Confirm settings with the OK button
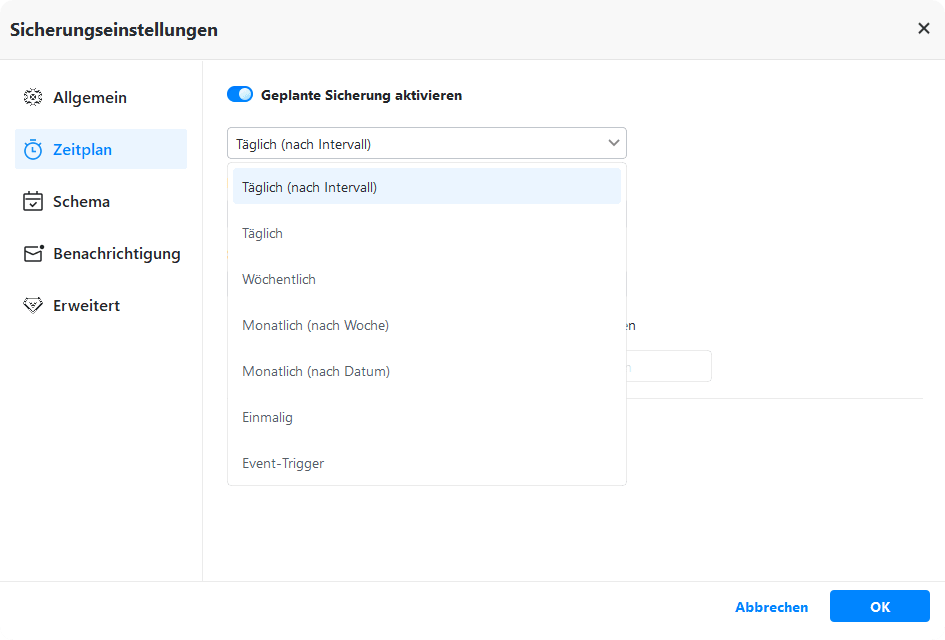 (x=879, y=607)
